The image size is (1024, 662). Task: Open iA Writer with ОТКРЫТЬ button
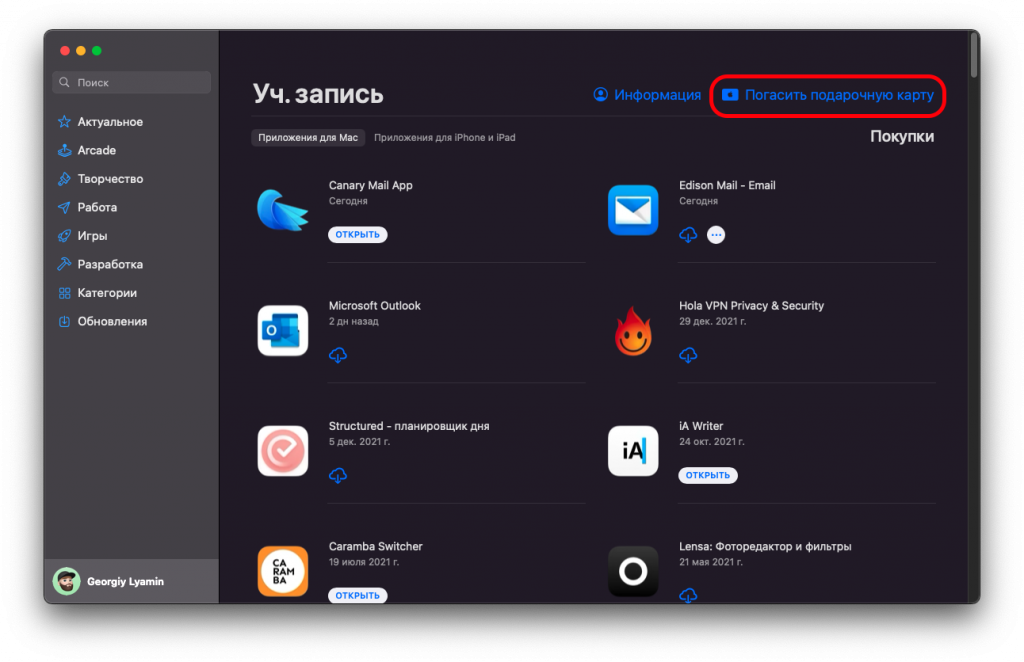point(708,475)
